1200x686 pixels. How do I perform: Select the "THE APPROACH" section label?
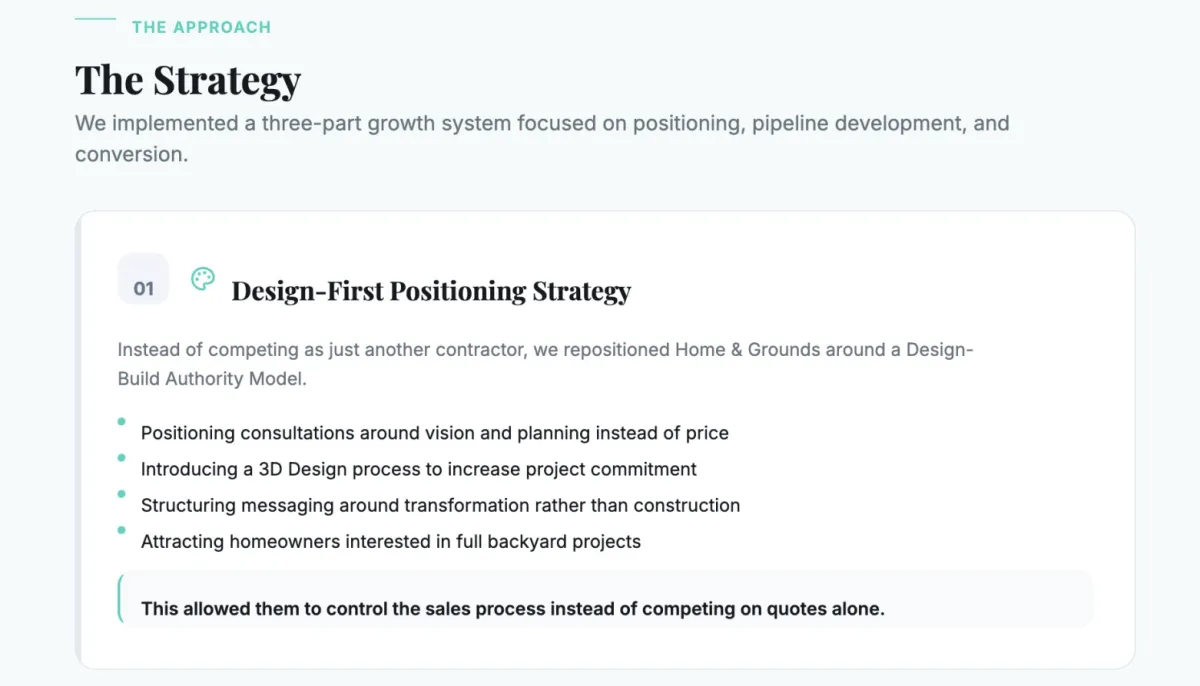point(201,27)
